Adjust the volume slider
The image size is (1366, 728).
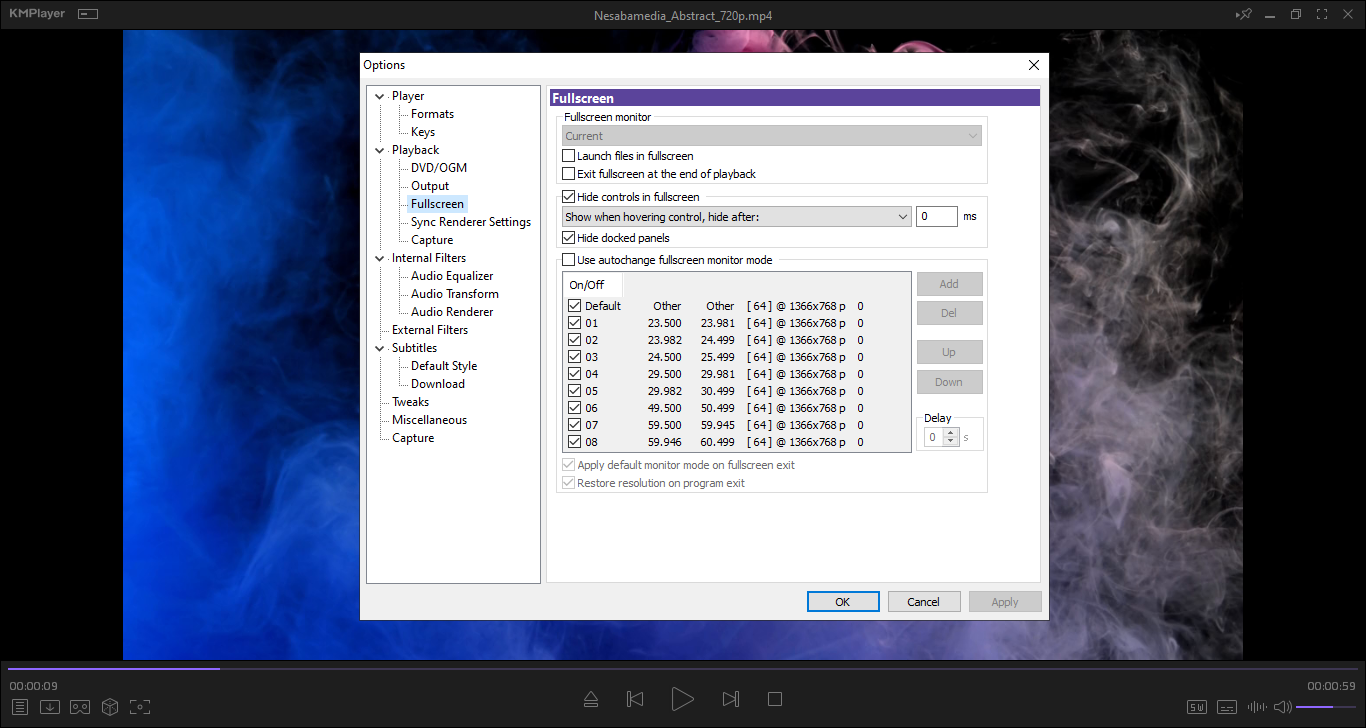click(x=1326, y=707)
